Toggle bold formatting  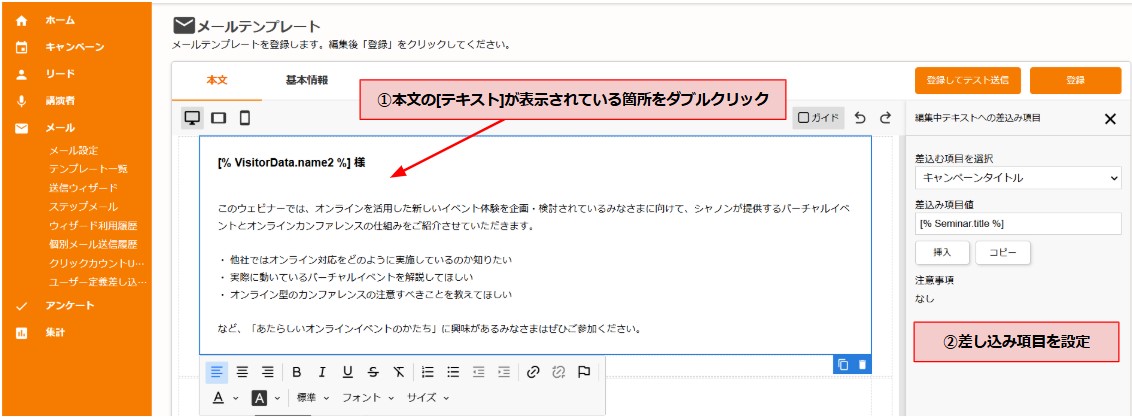click(x=297, y=372)
